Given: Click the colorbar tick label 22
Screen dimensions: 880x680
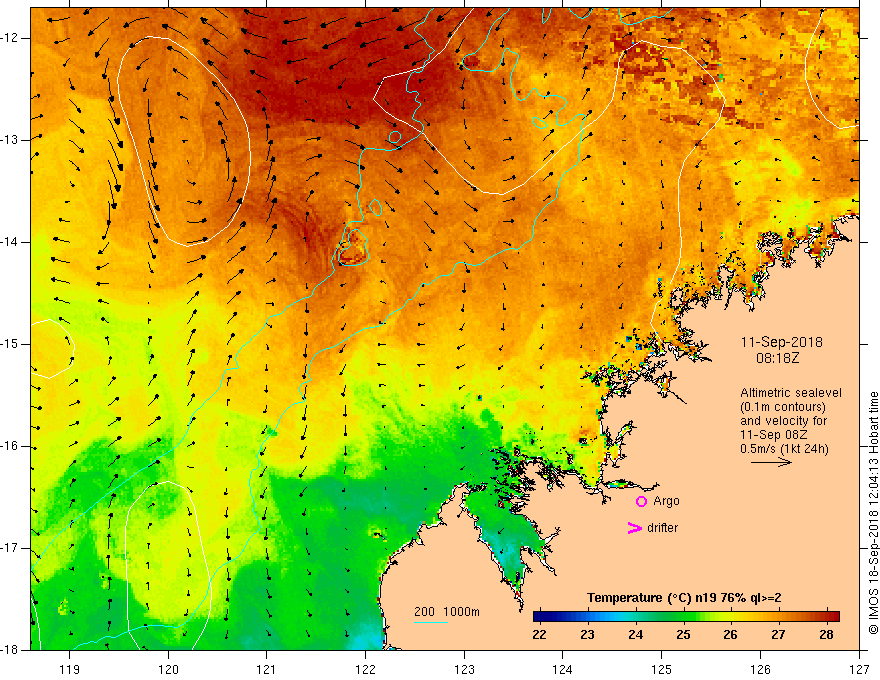Looking at the screenshot, I should pyautogui.click(x=539, y=635).
